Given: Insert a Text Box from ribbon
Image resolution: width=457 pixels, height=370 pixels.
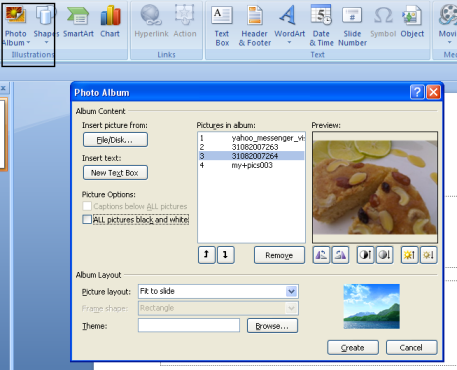Looking at the screenshot, I should (x=222, y=27).
